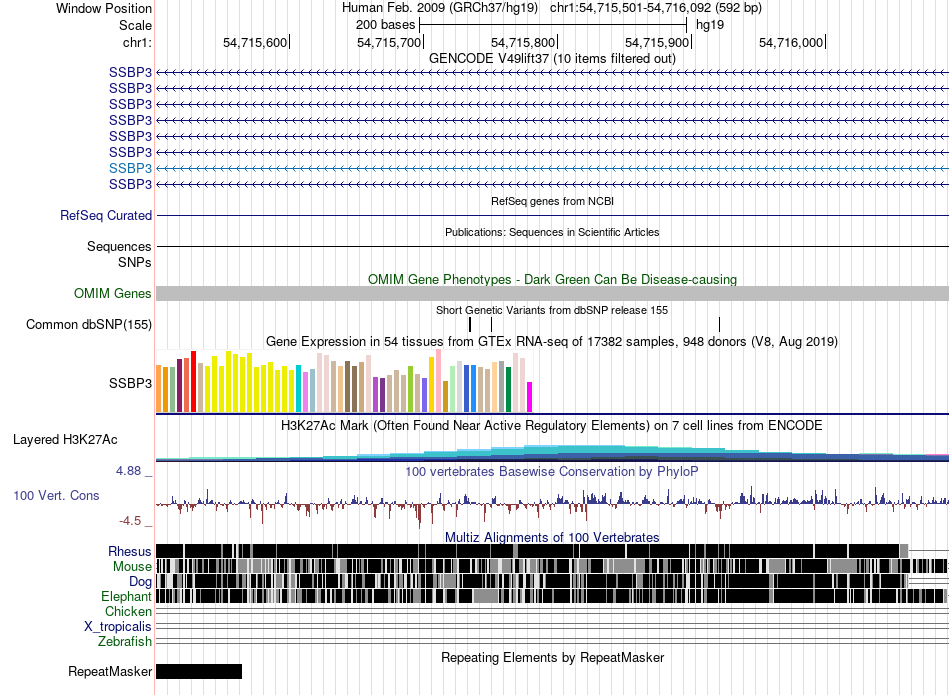Screen dimensions: 950x695
Task: Click the Layered H3K27Ac label
Action: tap(65, 439)
